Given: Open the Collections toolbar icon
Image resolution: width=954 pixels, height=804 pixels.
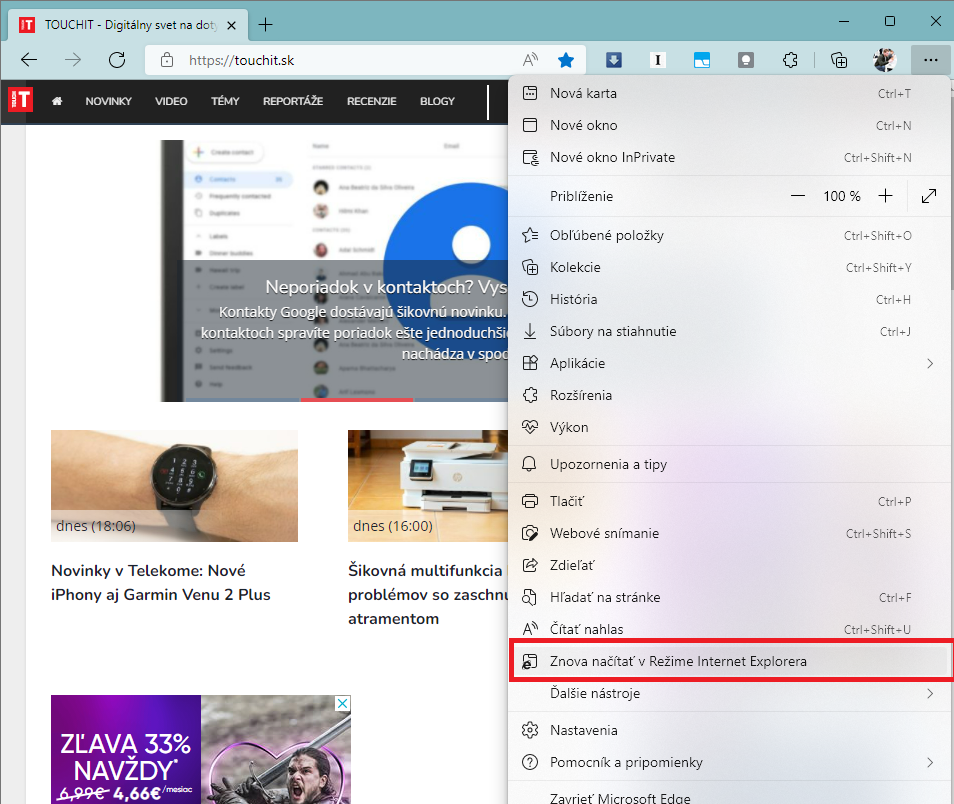Looking at the screenshot, I should click(x=839, y=60).
